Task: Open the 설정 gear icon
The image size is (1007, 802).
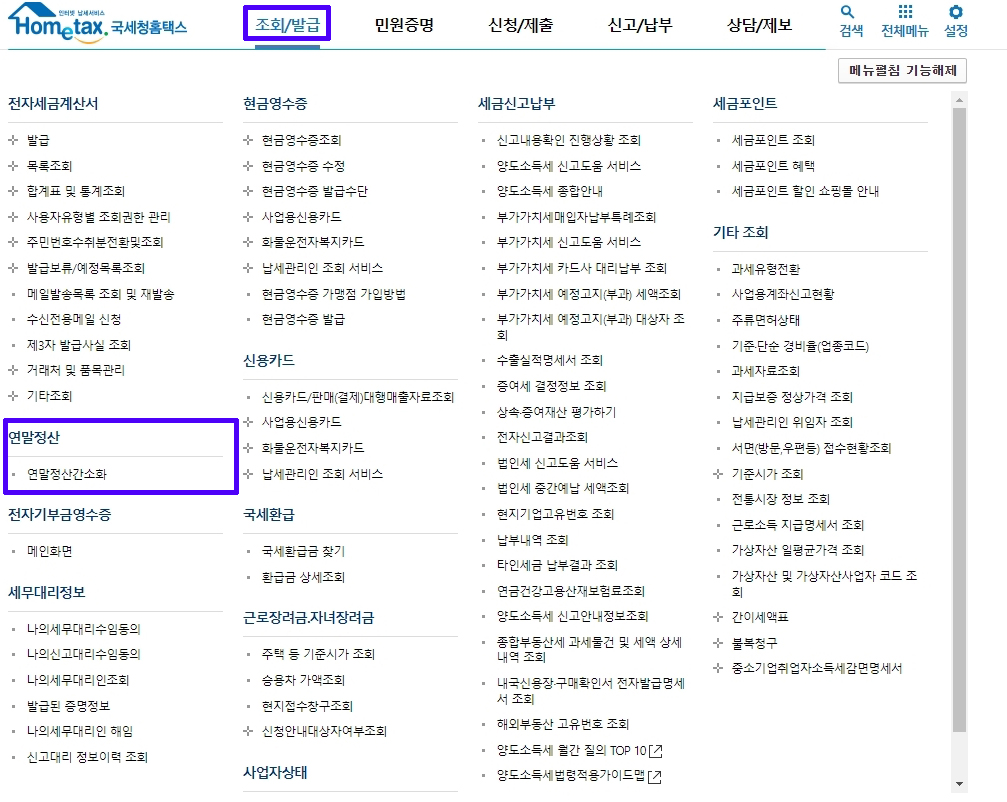Action: click(956, 21)
